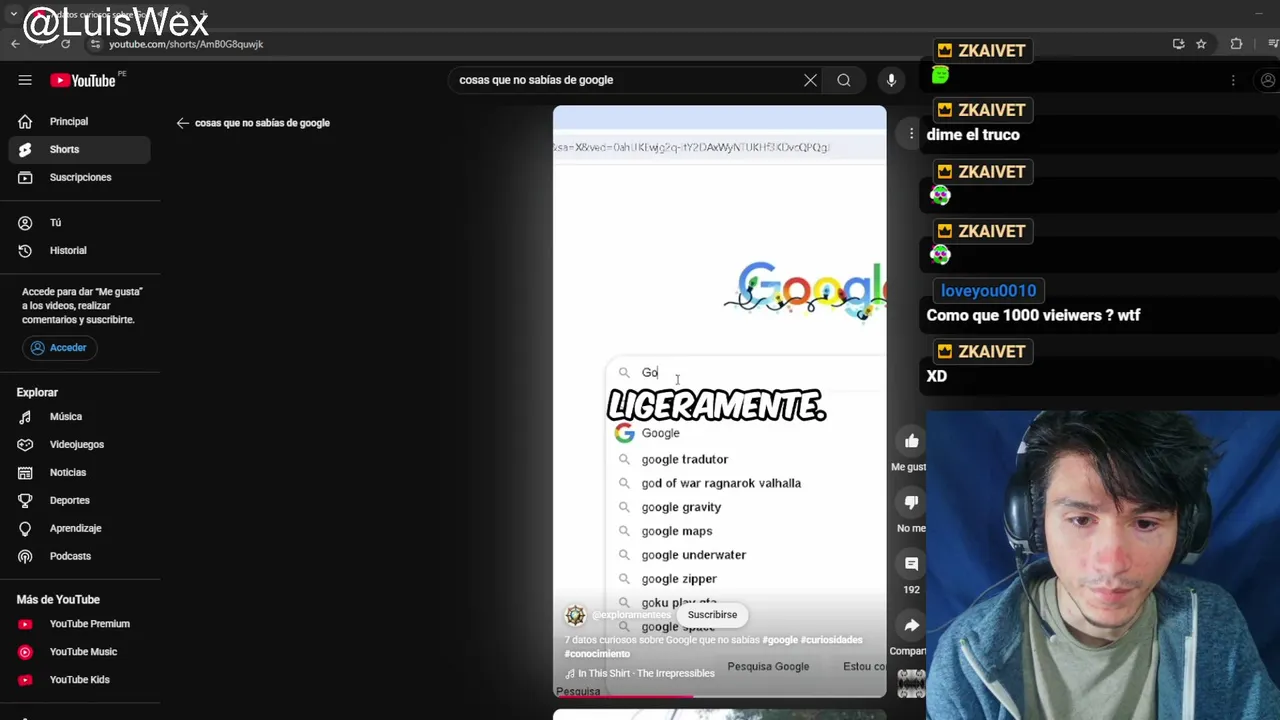The width and height of the screenshot is (1280, 720).
Task: Subscribe with the Suscribirse button
Action: click(x=712, y=615)
